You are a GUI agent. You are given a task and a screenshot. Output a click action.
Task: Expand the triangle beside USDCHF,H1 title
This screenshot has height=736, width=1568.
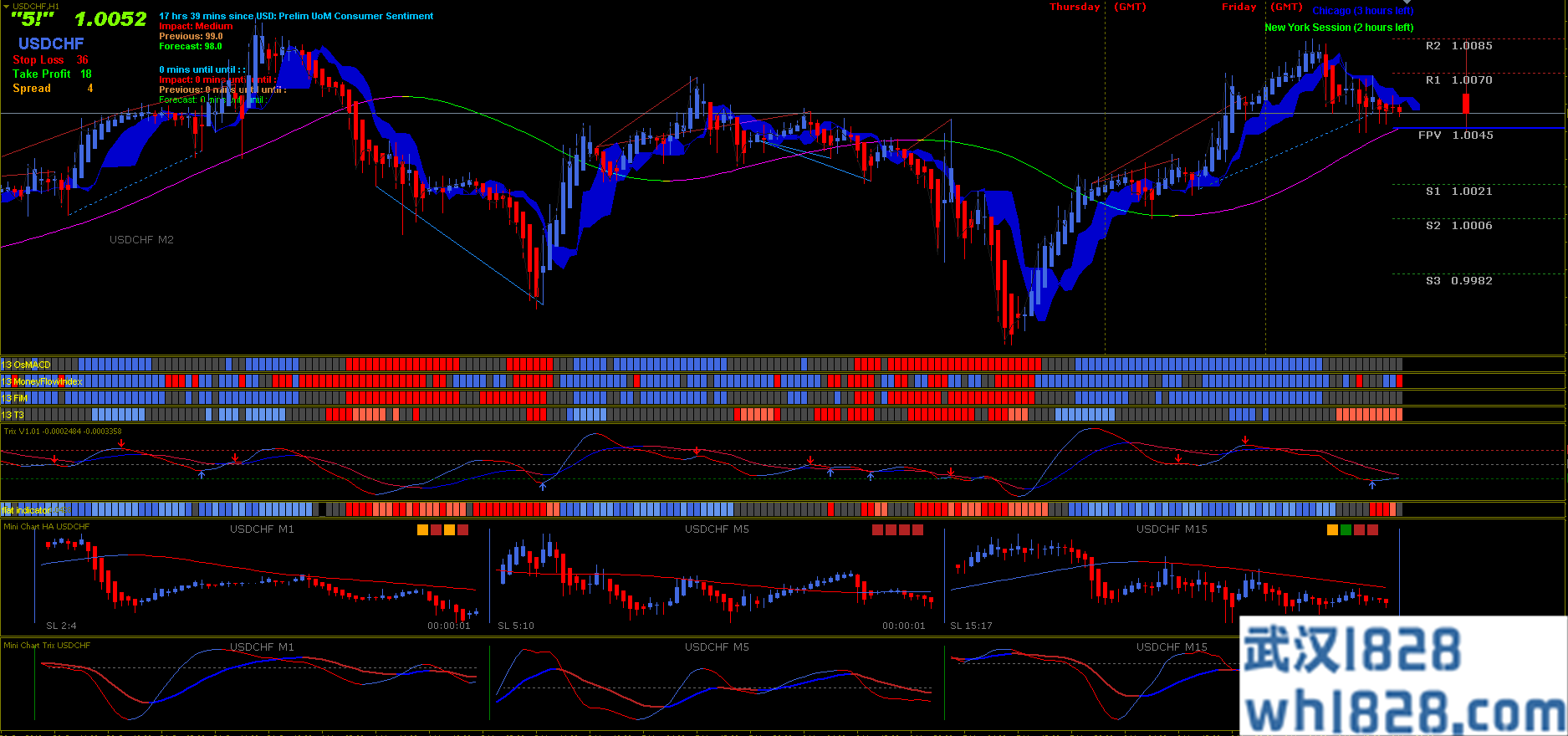click(7, 6)
